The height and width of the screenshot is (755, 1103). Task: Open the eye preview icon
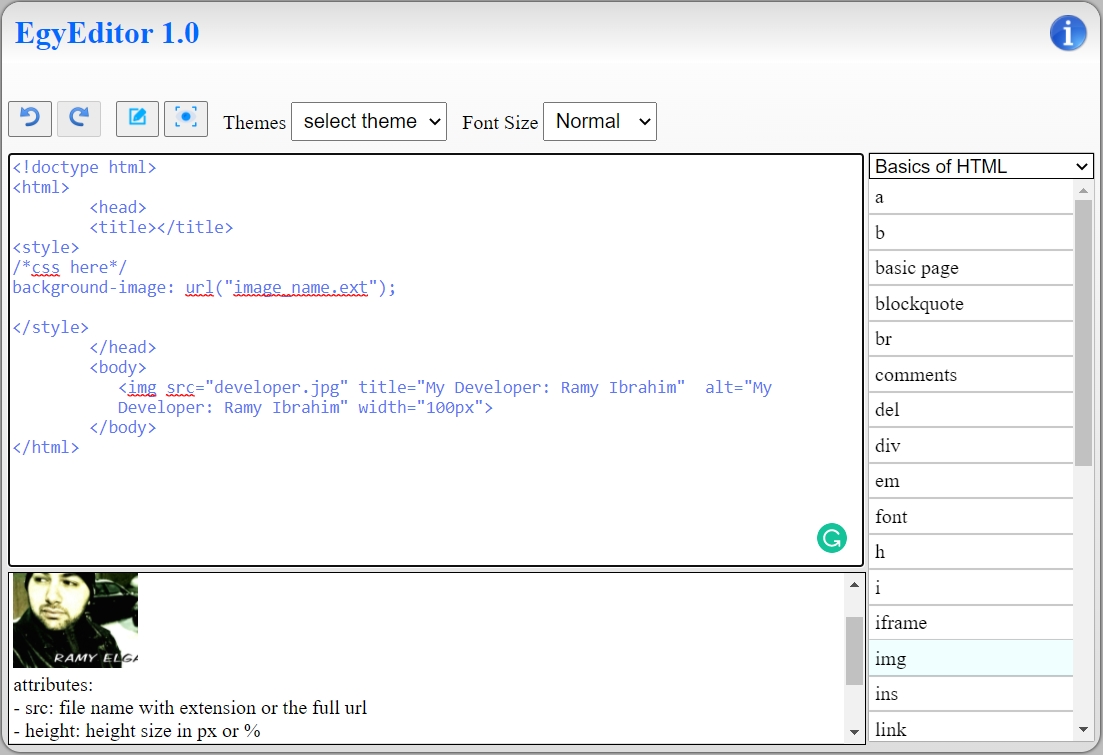[x=185, y=118]
